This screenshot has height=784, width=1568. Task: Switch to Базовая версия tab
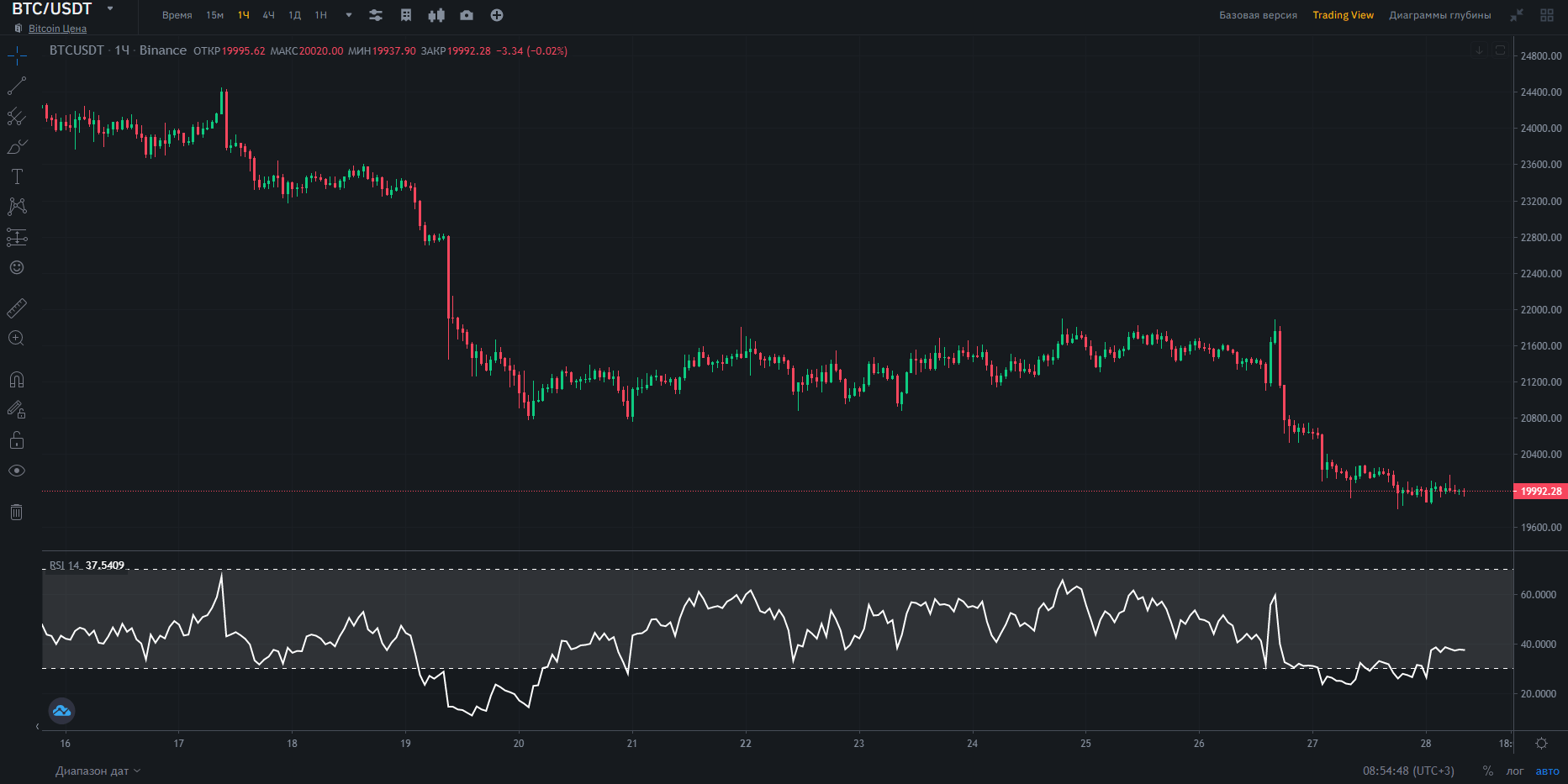[1258, 15]
